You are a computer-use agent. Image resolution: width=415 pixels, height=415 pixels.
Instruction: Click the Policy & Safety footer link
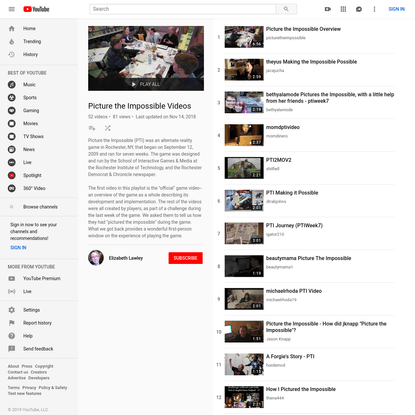point(53,388)
